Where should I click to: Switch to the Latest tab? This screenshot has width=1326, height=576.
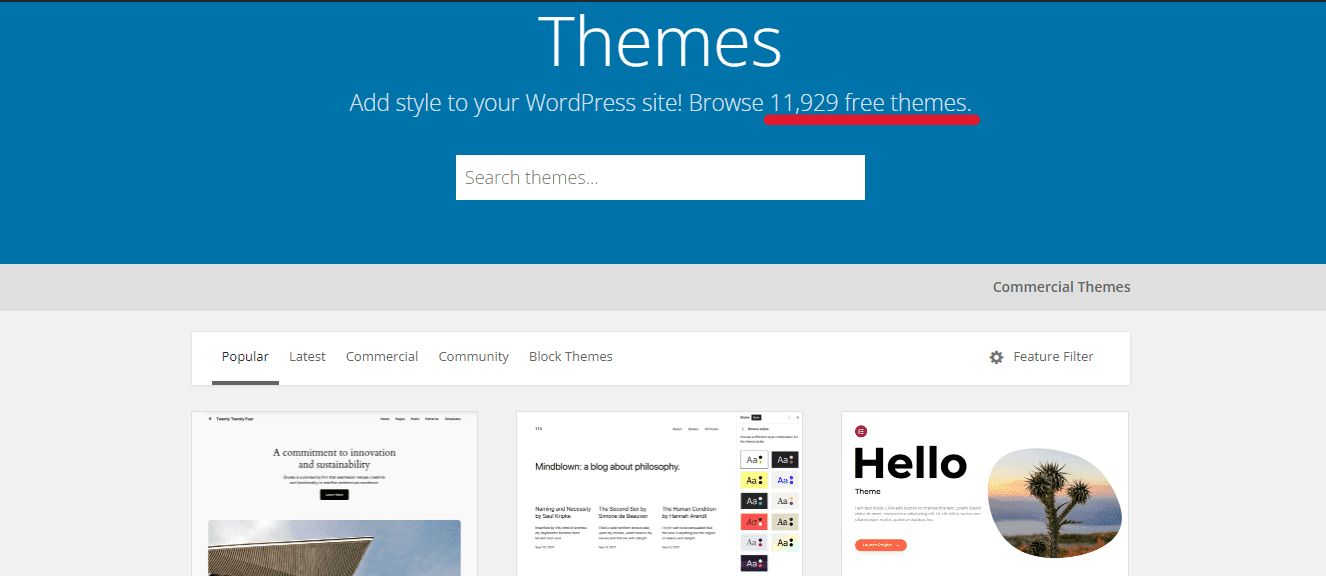coord(307,356)
